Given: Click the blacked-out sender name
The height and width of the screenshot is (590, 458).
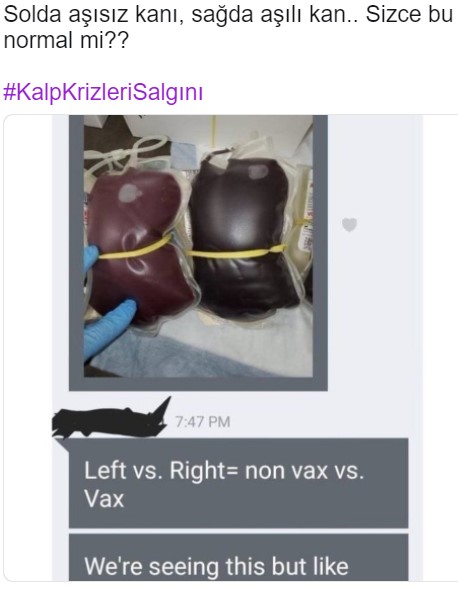Looking at the screenshot, I should (x=111, y=418).
